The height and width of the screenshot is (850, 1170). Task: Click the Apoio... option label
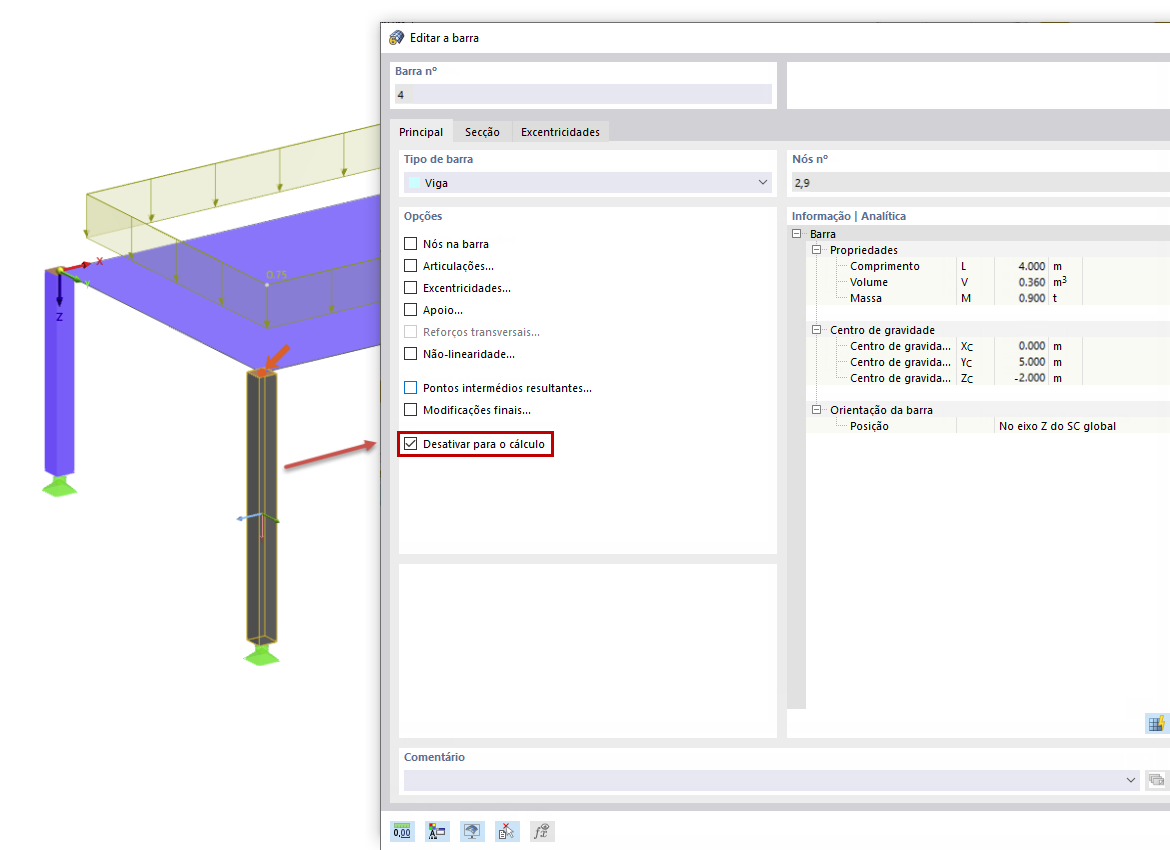(441, 309)
